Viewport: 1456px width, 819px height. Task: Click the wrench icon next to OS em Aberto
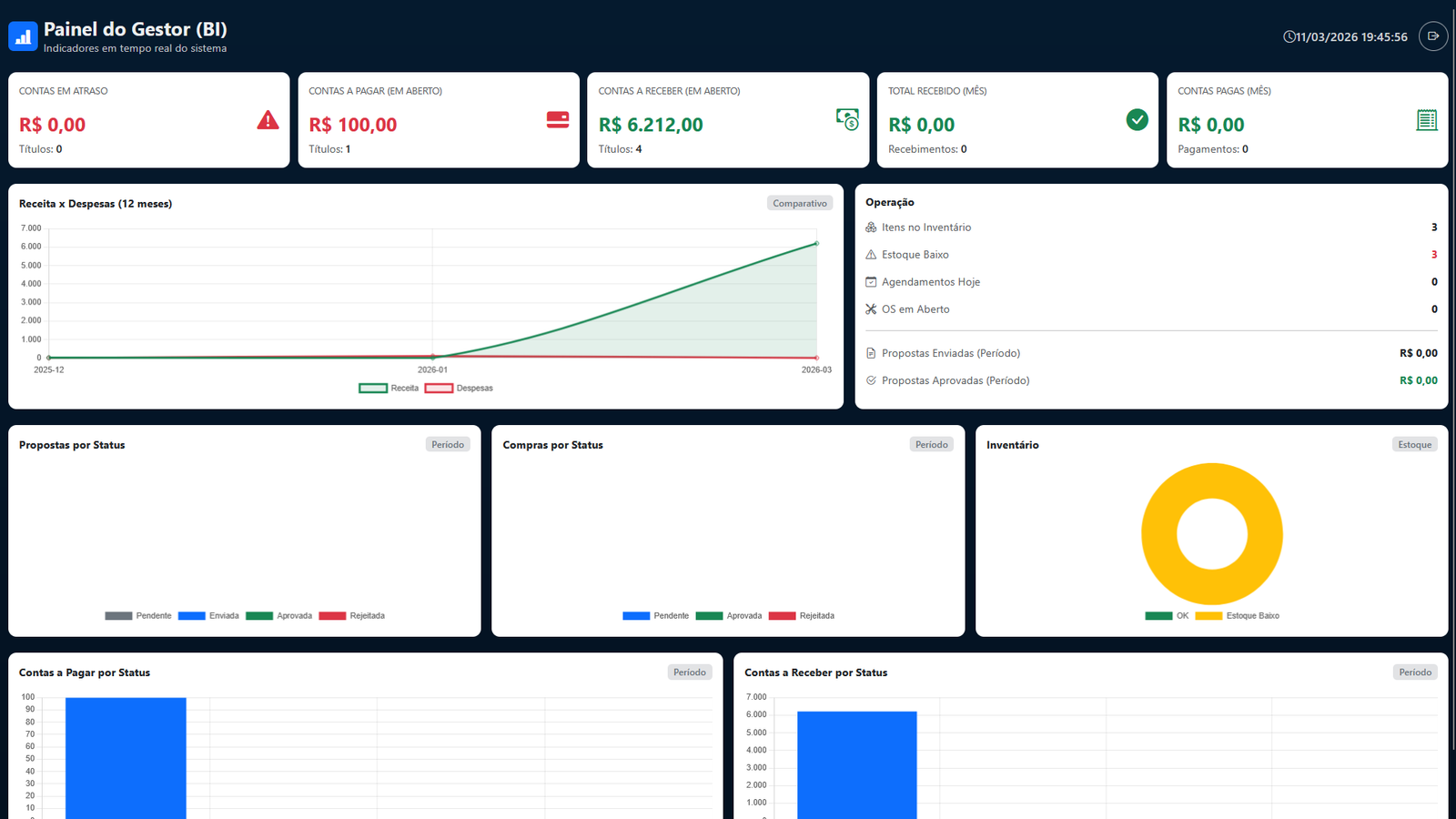871,308
